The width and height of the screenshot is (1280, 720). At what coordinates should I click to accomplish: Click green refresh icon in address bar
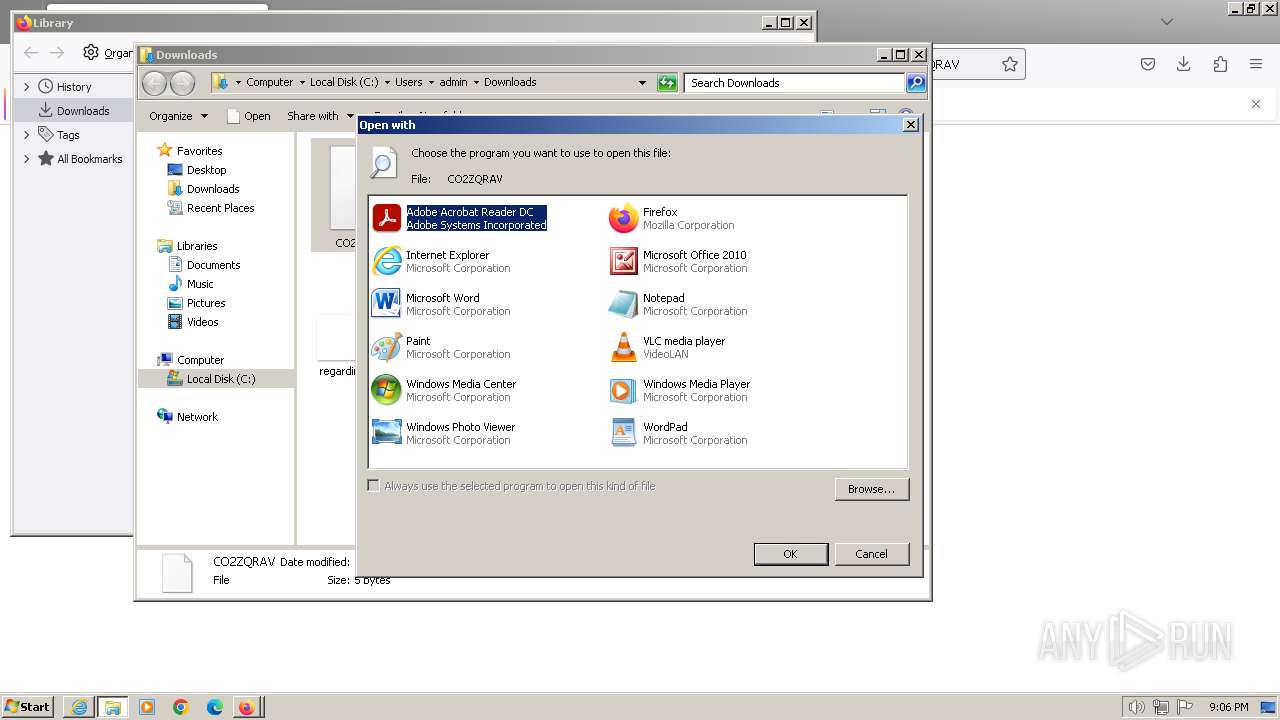tap(667, 82)
